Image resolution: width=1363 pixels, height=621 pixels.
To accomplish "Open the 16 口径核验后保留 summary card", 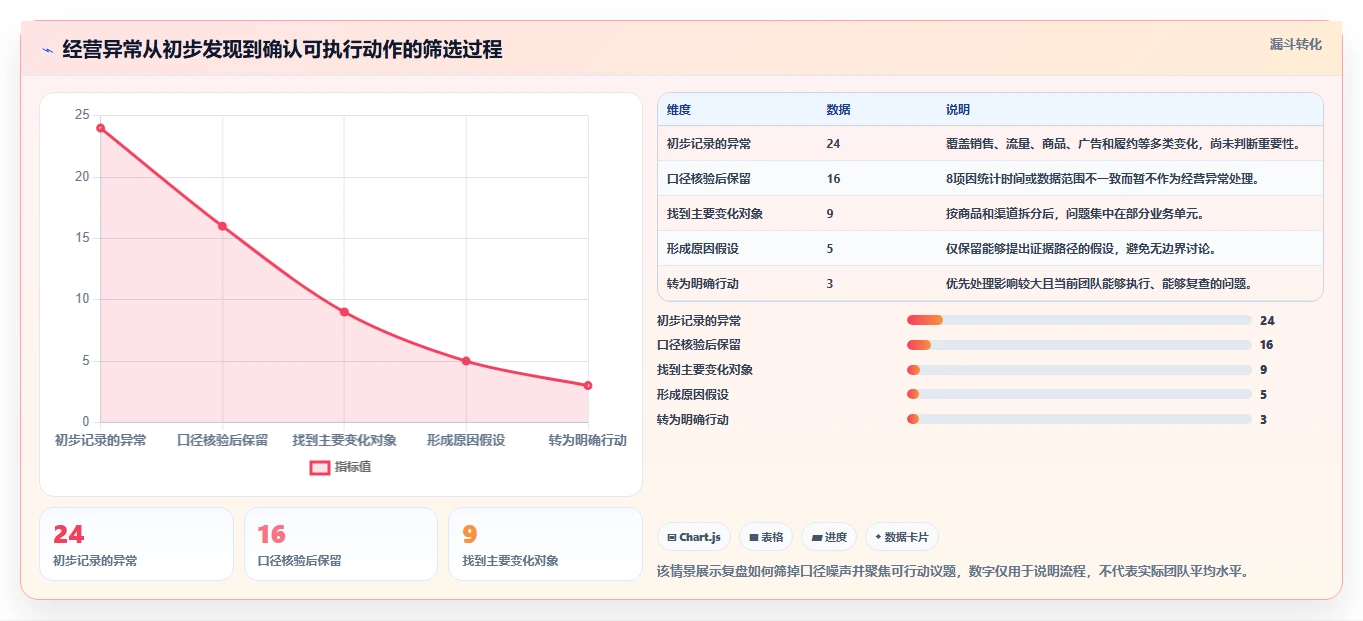I will coord(341,544).
